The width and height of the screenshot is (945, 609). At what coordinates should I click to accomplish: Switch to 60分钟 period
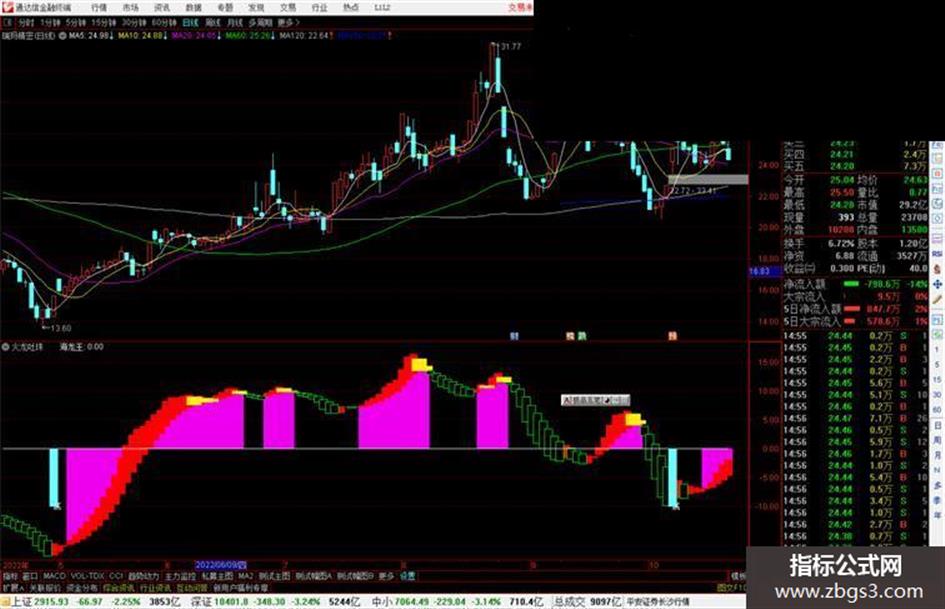(164, 22)
